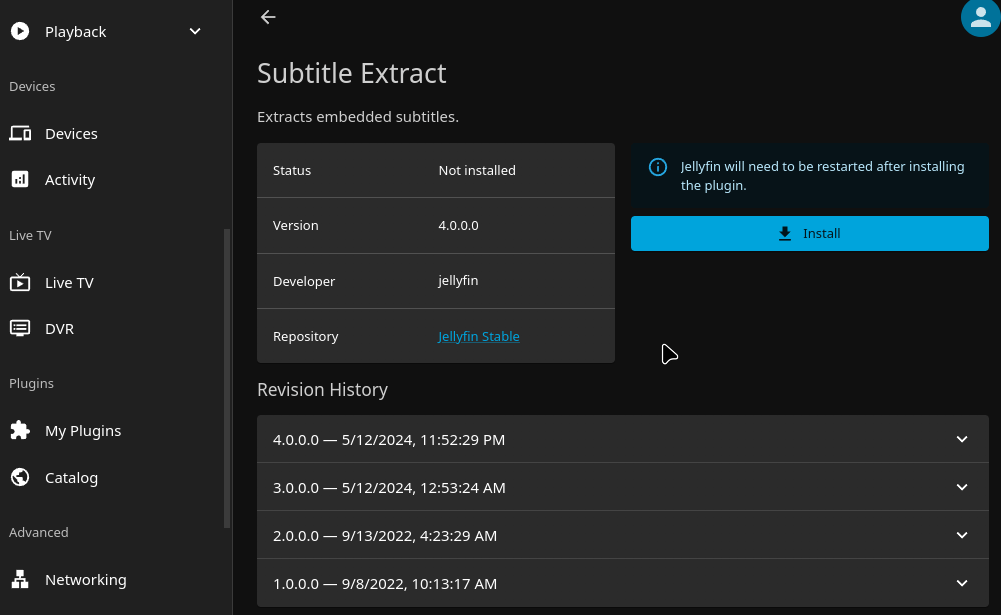
Task: Click the 1.0.0.0 — 9/8/2022 revision text
Action: click(385, 583)
